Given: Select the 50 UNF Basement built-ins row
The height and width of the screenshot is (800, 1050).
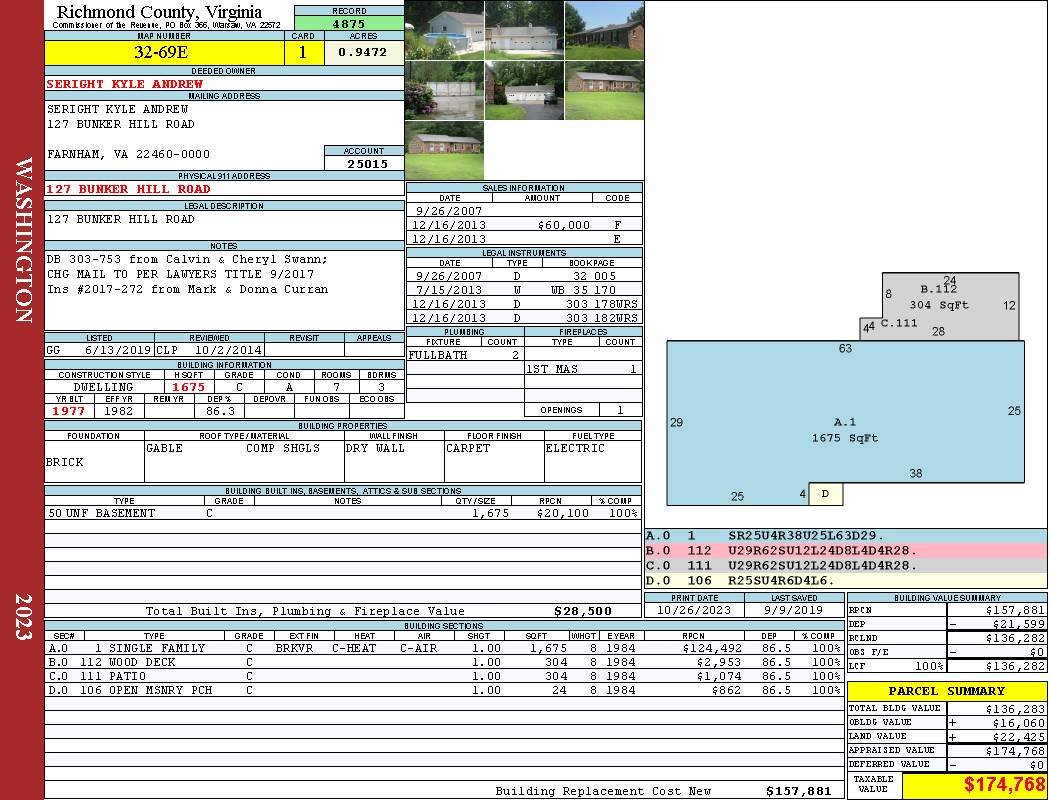Looking at the screenshot, I should pos(342,513).
